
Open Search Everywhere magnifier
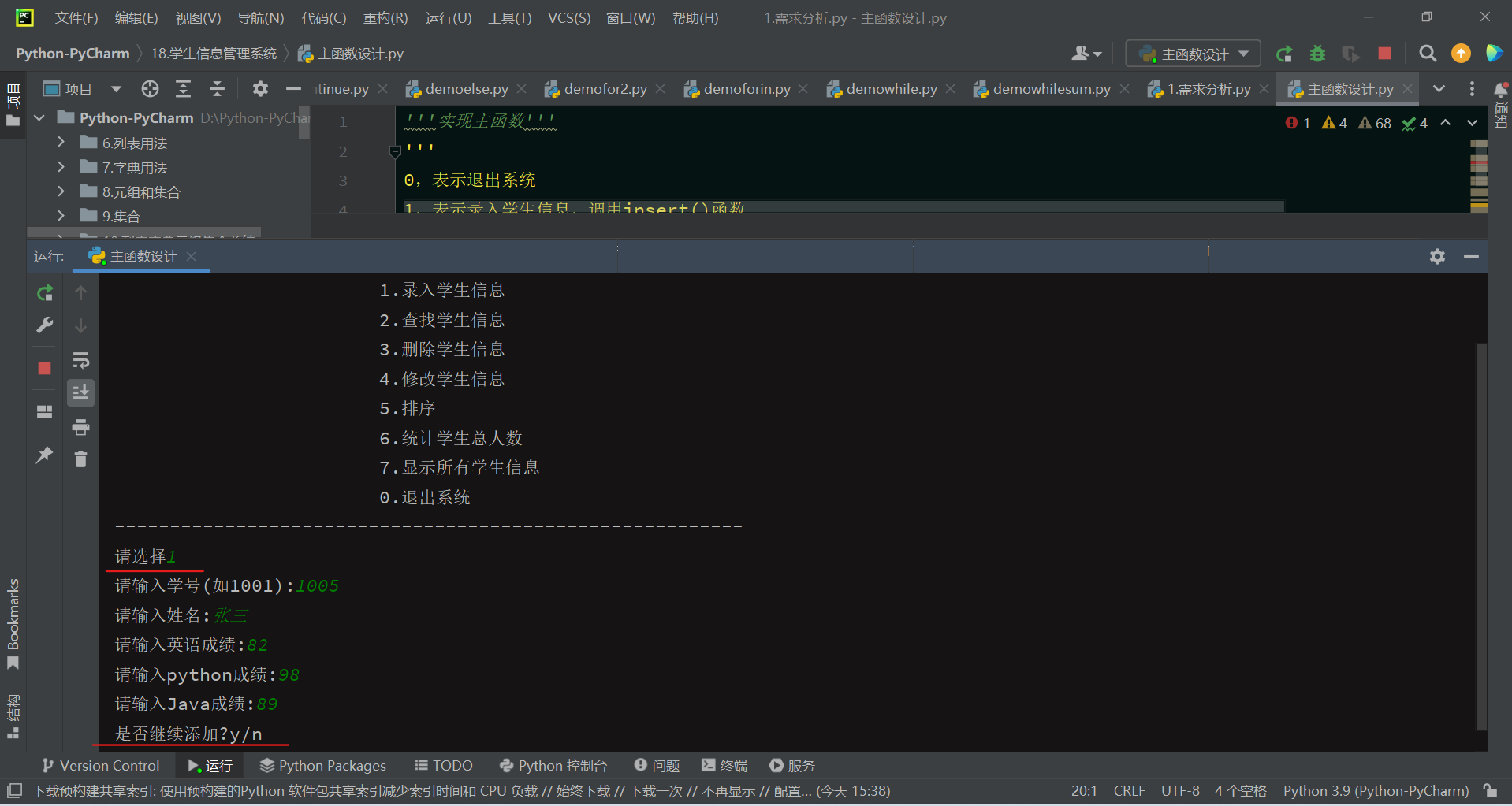1428,54
